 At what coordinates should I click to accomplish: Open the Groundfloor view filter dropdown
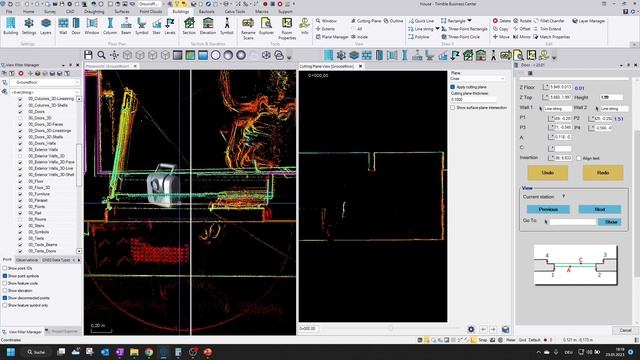coord(77,82)
